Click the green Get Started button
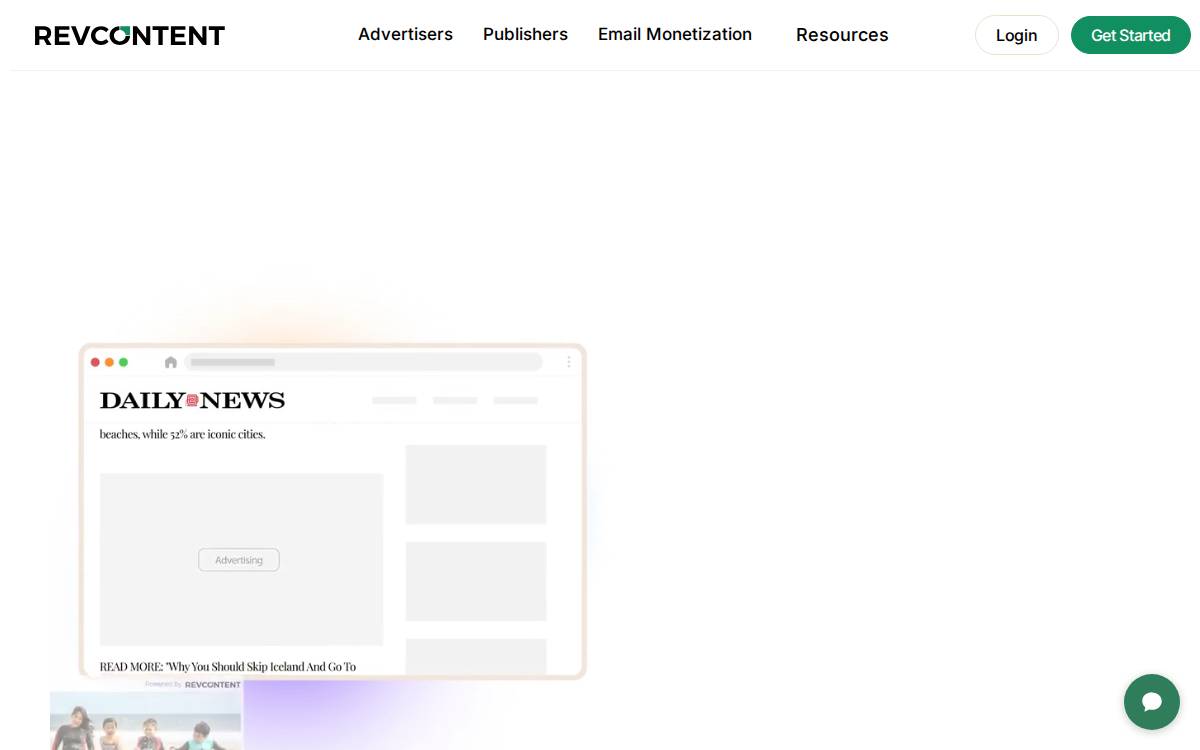Image resolution: width=1200 pixels, height=750 pixels. [x=1130, y=35]
